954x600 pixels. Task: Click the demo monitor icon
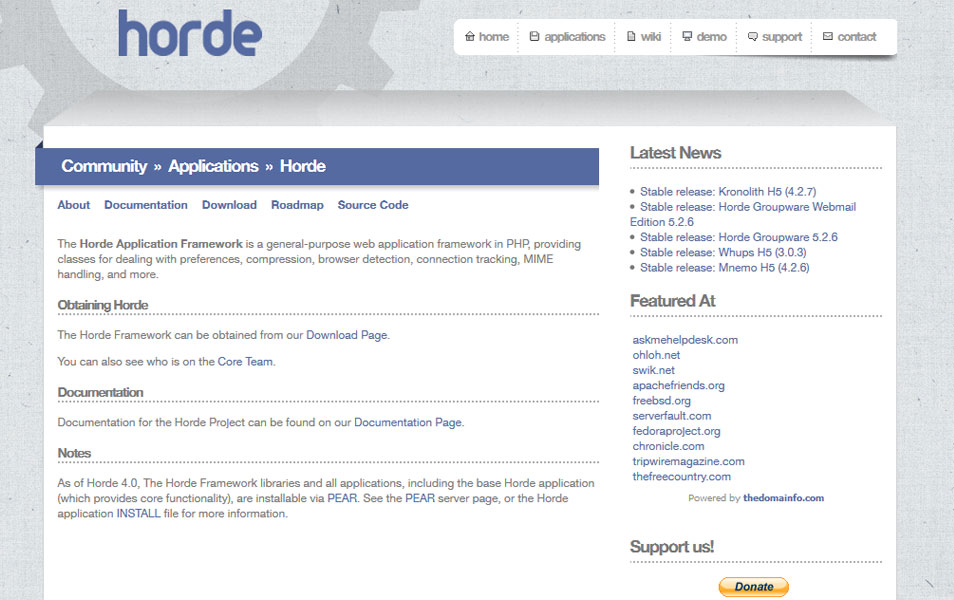(687, 37)
